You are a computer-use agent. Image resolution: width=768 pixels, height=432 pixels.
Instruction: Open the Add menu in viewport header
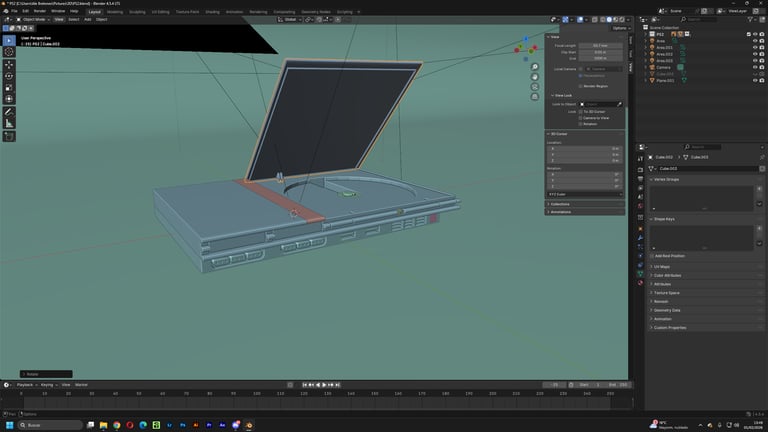88,20
